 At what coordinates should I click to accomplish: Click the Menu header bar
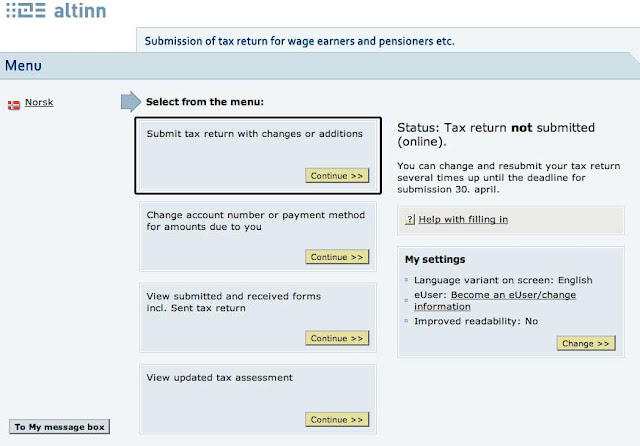(320, 66)
